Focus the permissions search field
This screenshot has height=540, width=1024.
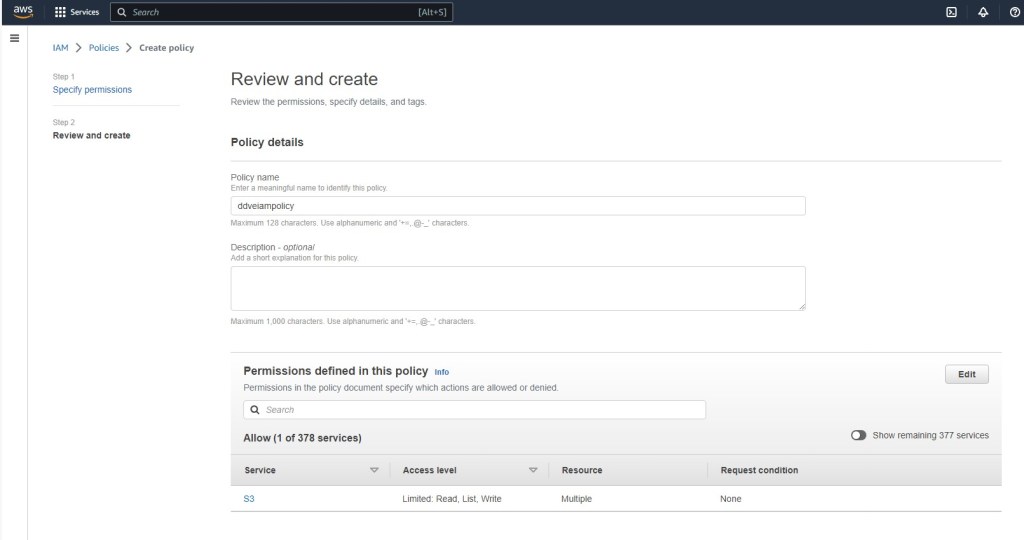click(x=480, y=410)
